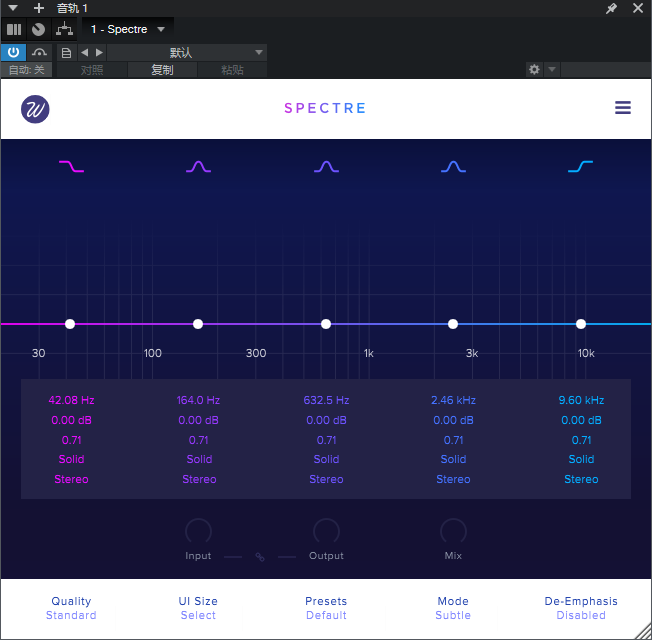The image size is (652, 640).
Task: Click the preset file document icon
Action: click(x=67, y=53)
